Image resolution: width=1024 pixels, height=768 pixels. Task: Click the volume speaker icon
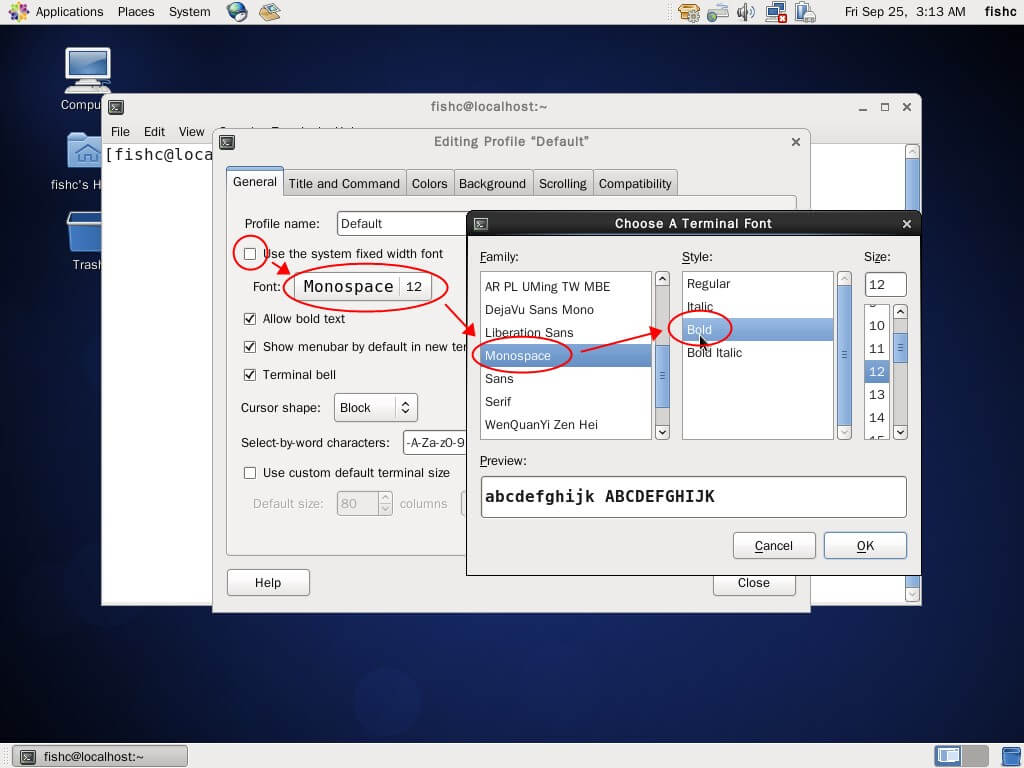(x=746, y=12)
